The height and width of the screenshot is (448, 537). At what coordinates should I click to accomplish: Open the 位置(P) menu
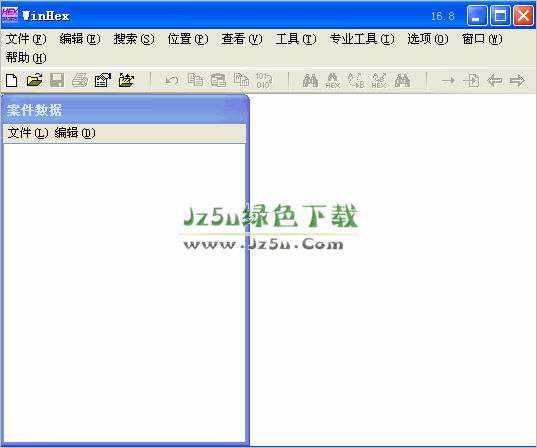pos(188,39)
